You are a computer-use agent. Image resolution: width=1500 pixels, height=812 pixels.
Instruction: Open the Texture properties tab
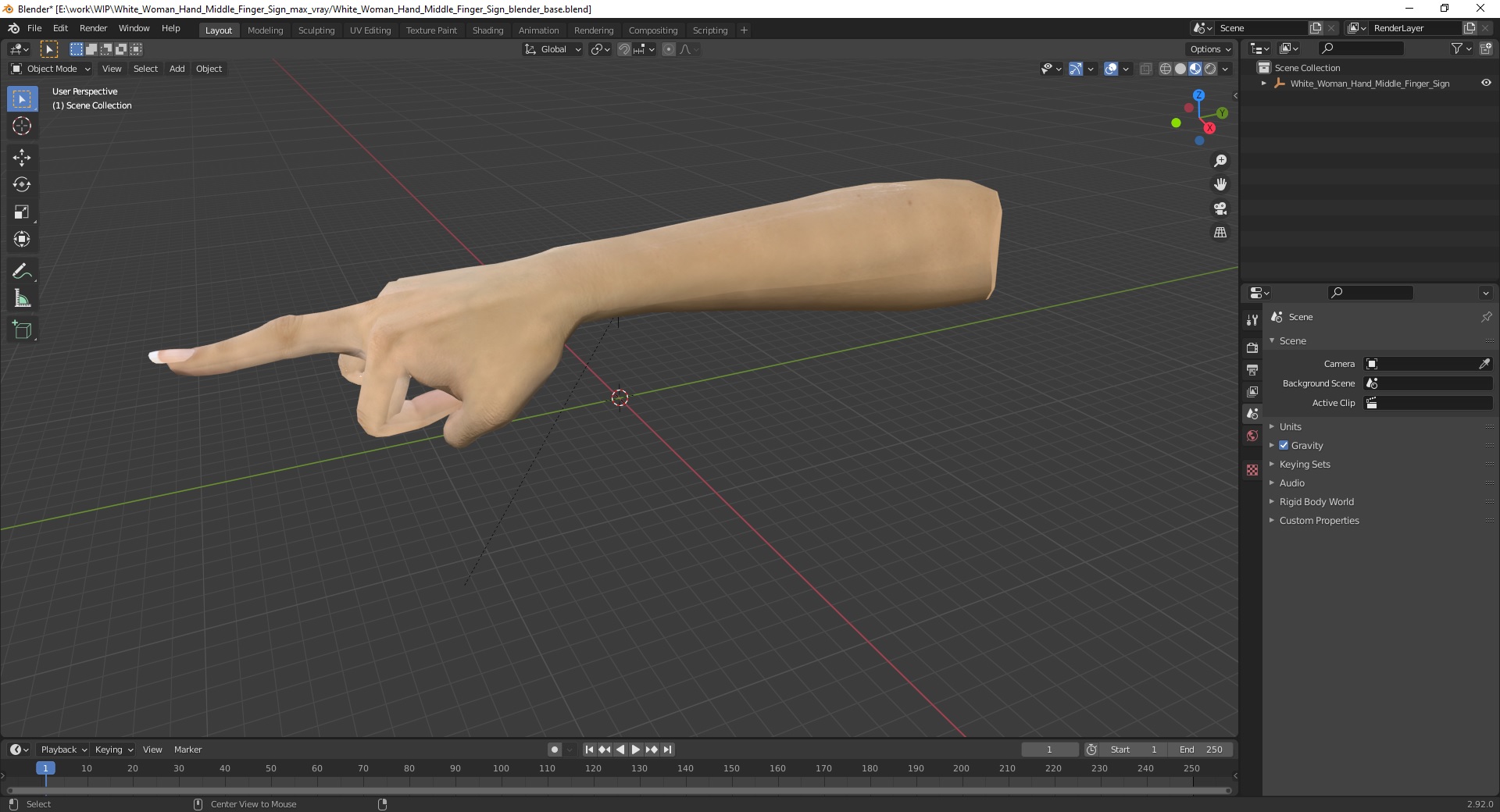1252,470
